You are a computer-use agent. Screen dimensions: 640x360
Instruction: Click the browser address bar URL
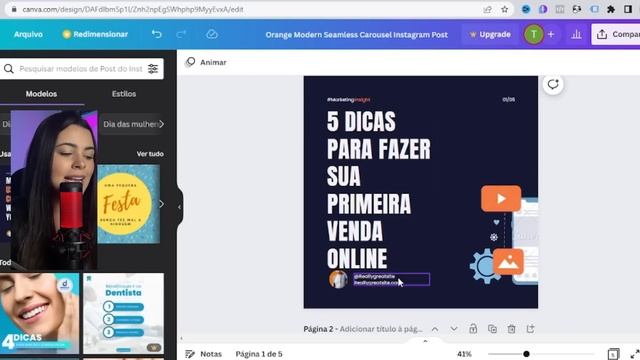pyautogui.click(x=133, y=9)
